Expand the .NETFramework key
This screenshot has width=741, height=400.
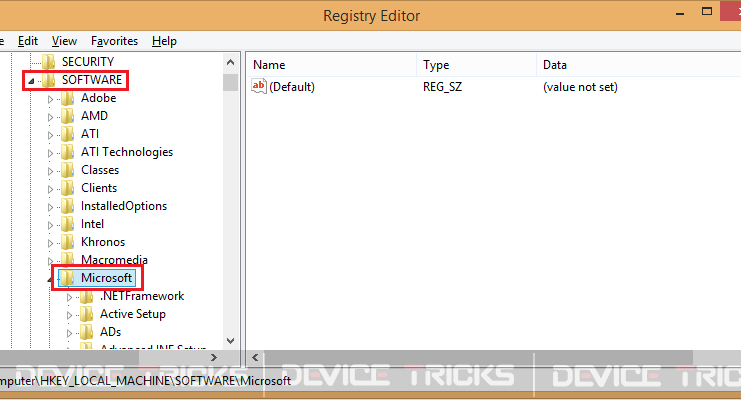[69, 297]
